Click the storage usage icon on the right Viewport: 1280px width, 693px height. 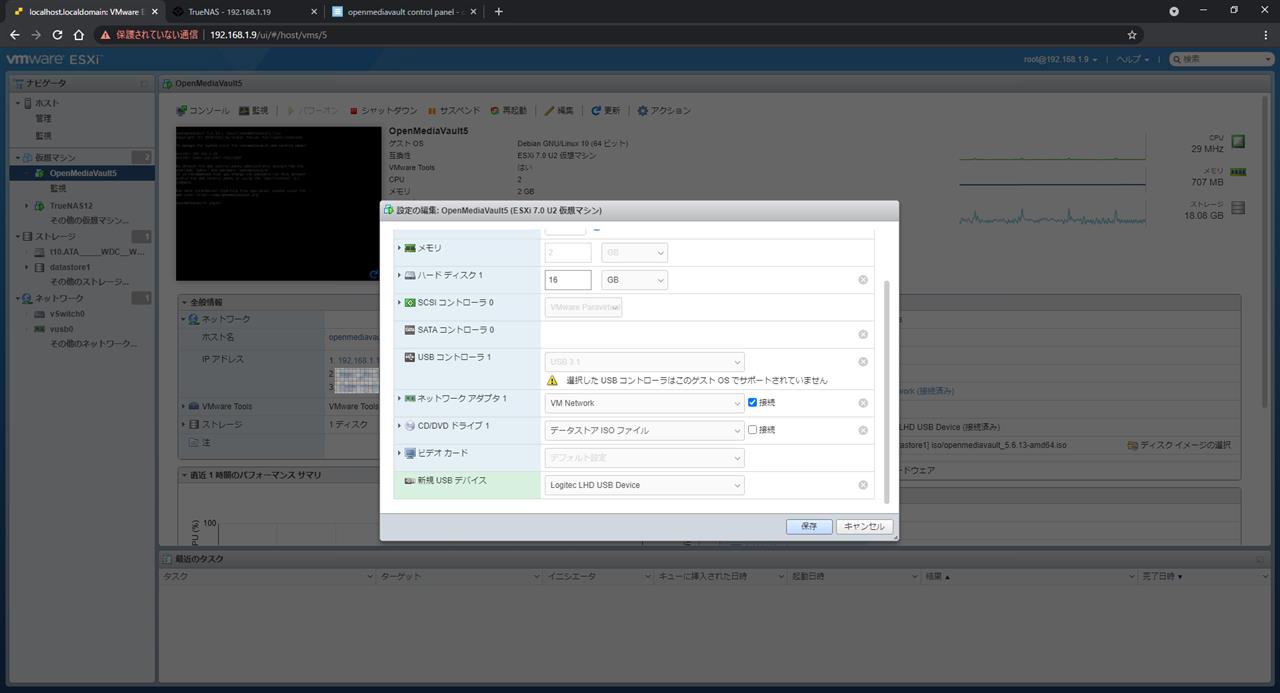[x=1238, y=208]
